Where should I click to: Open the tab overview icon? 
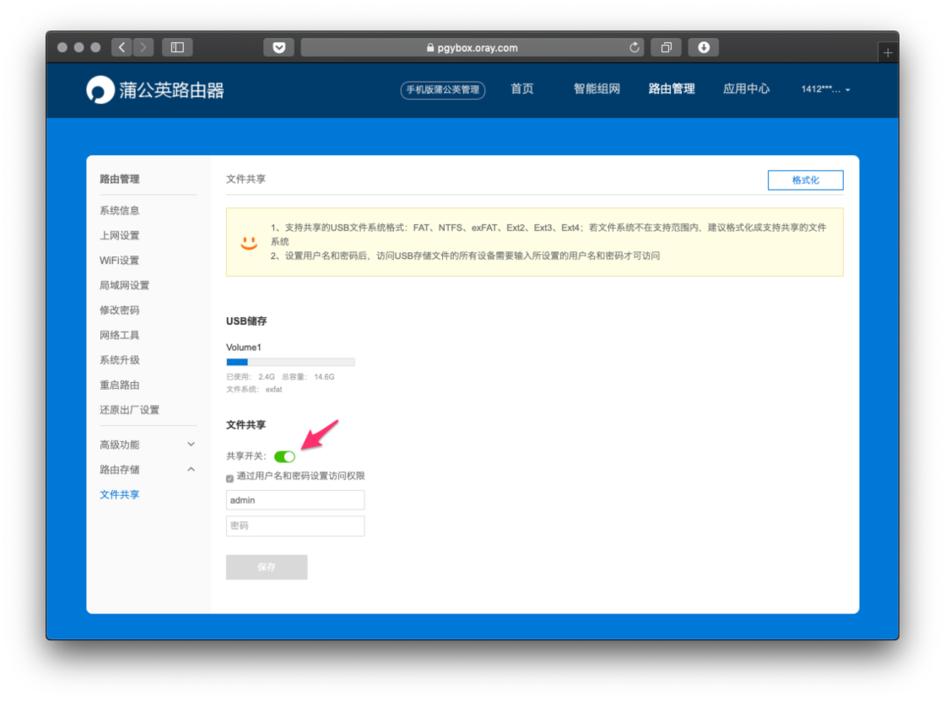point(666,47)
